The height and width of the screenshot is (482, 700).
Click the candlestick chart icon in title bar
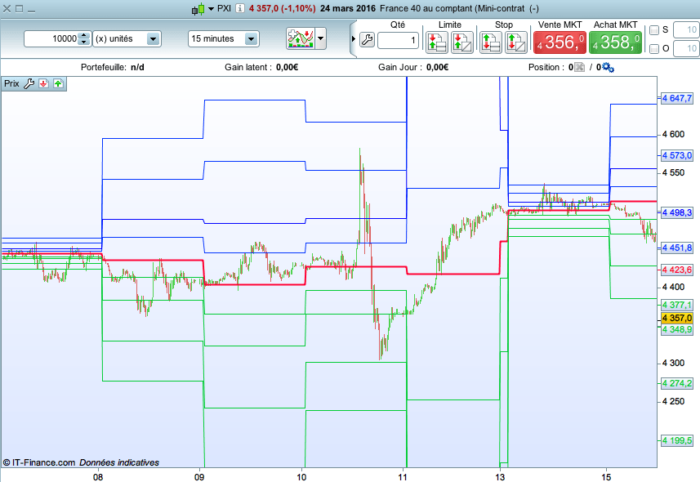pos(198,8)
